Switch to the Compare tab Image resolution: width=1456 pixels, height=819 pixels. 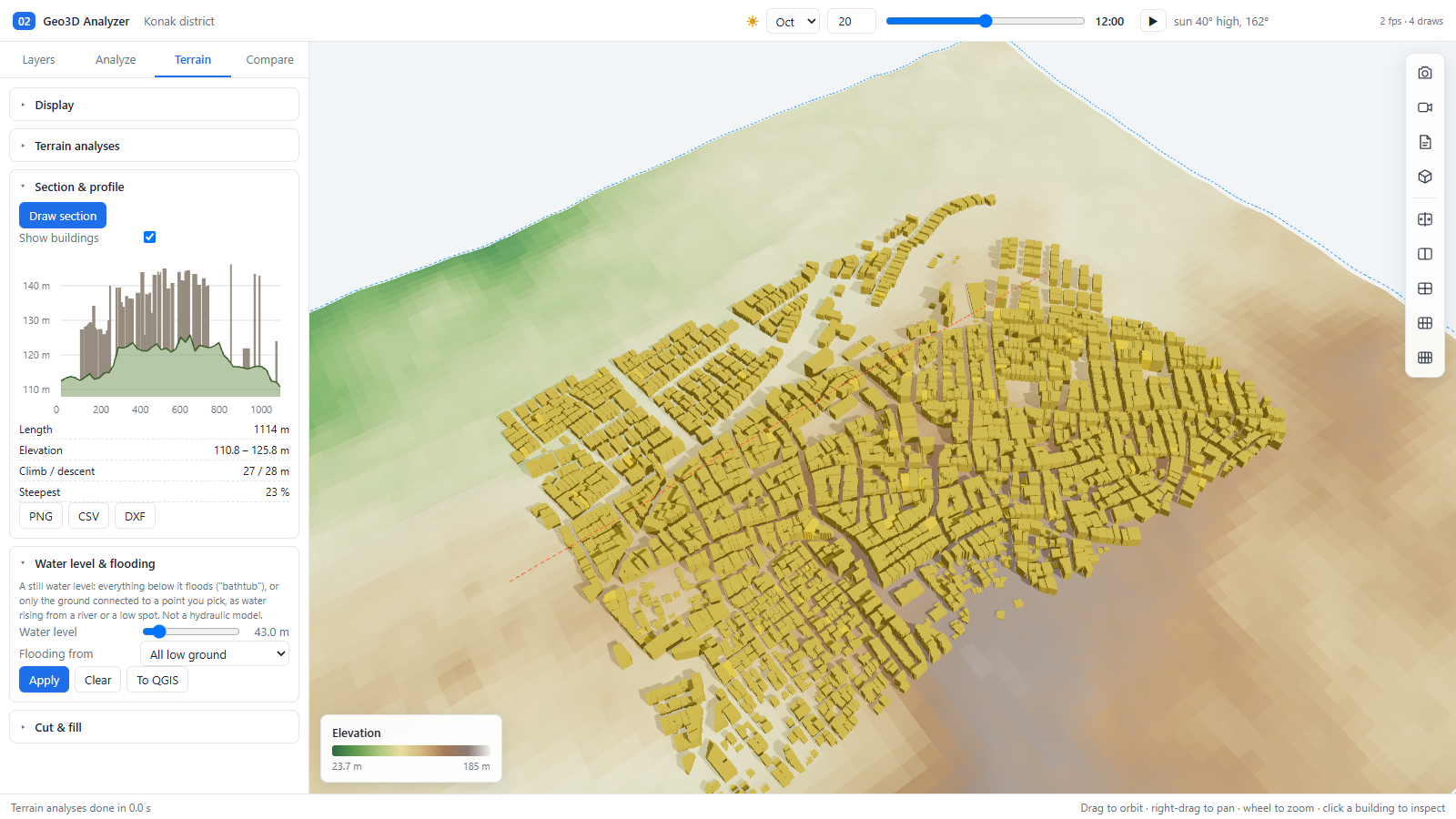pyautogui.click(x=269, y=60)
